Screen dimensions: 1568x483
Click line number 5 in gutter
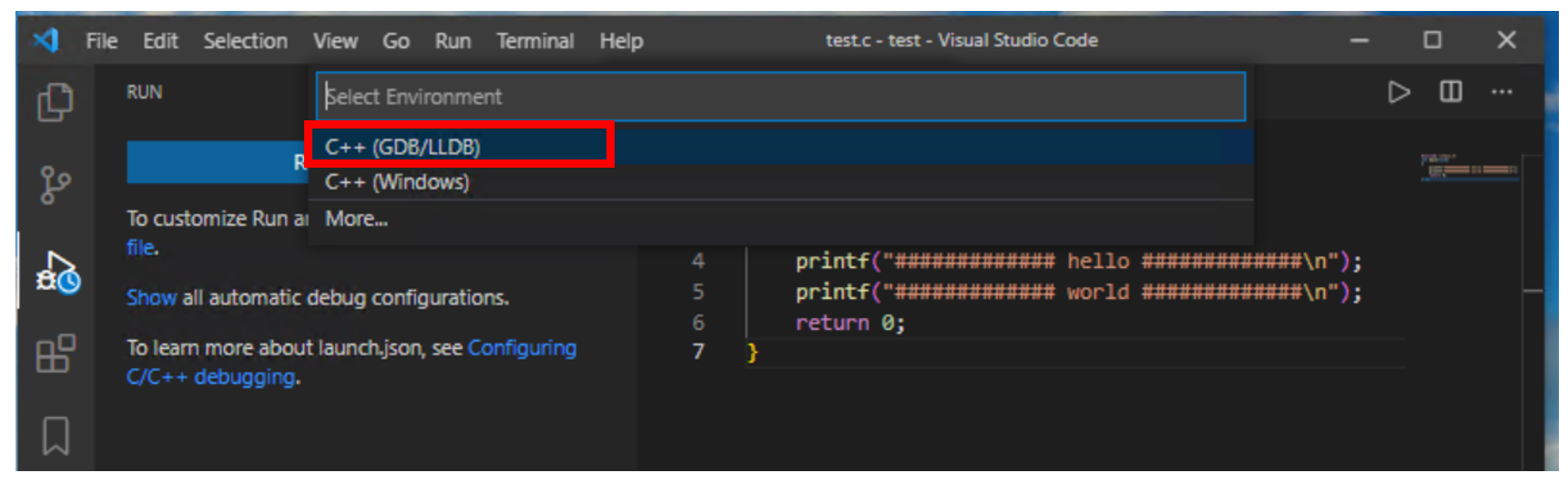(697, 292)
